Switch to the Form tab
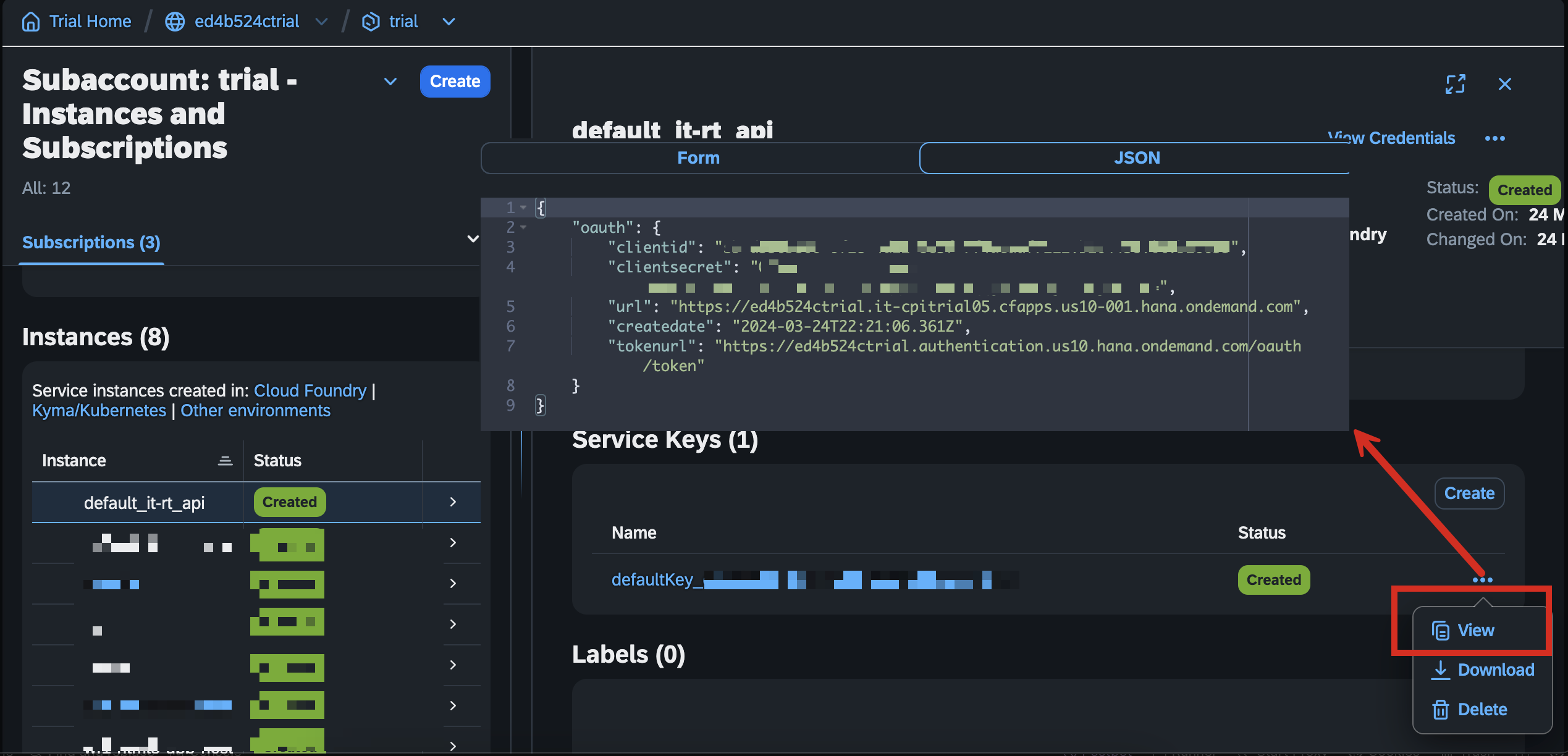 click(x=698, y=157)
